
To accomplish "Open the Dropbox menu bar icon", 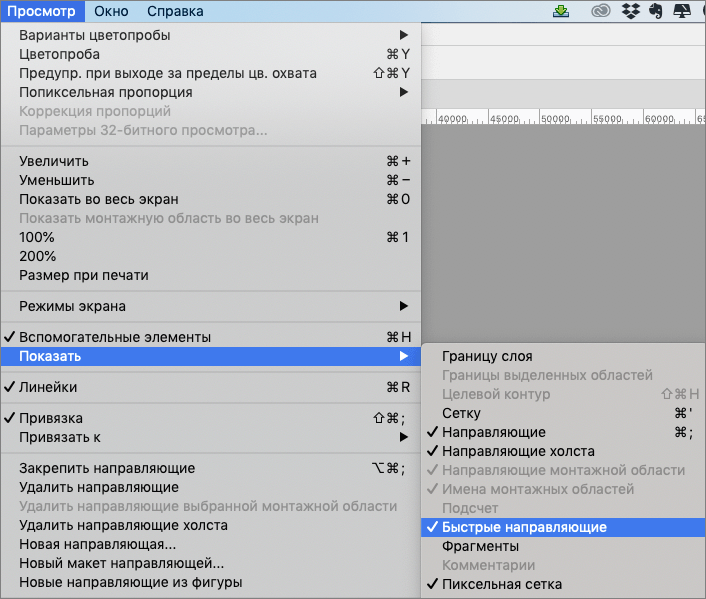I will (630, 11).
